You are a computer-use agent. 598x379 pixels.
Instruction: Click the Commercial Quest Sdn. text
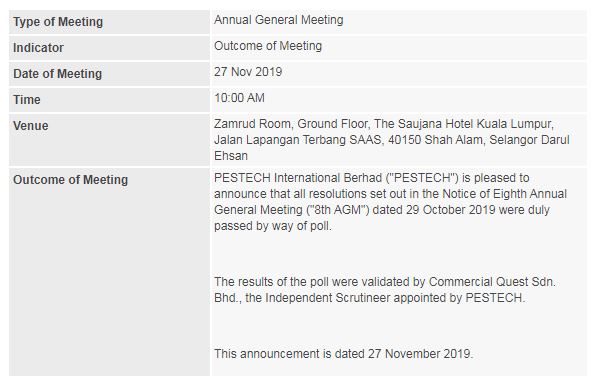coord(492,282)
